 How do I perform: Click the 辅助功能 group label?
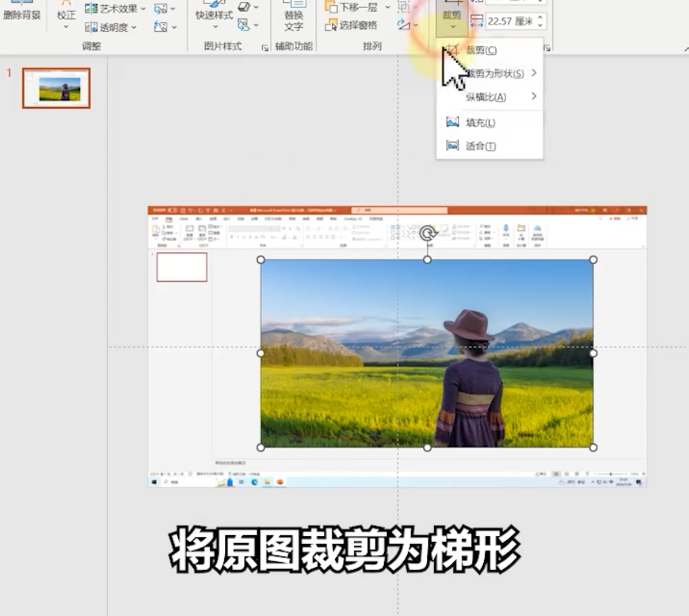tap(294, 46)
